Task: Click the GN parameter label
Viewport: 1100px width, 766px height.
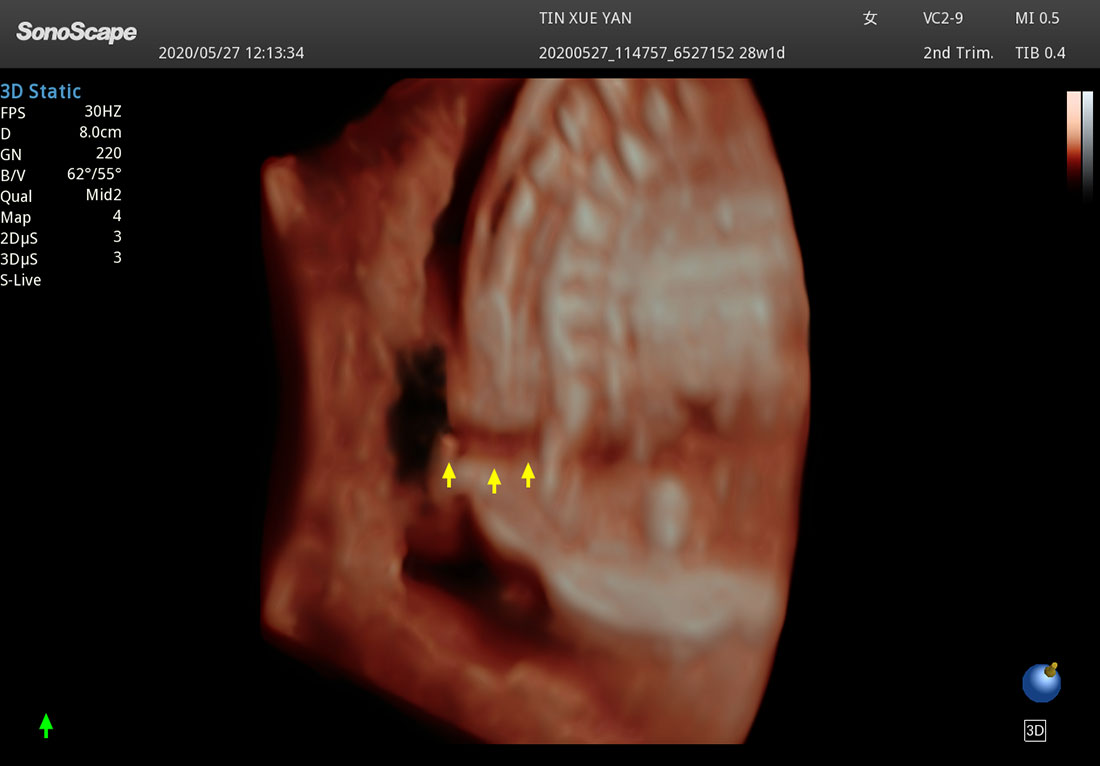Action: click(11, 154)
